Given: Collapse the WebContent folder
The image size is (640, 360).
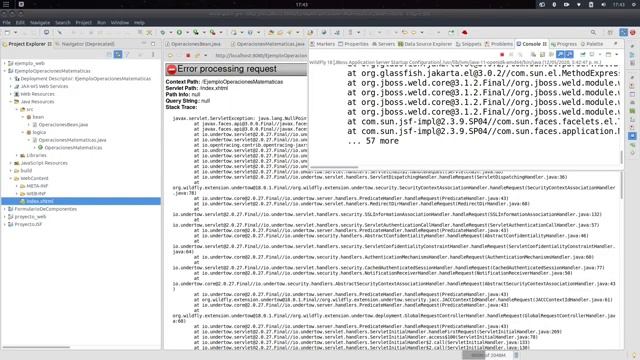Looking at the screenshot, I should click(x=11, y=178).
